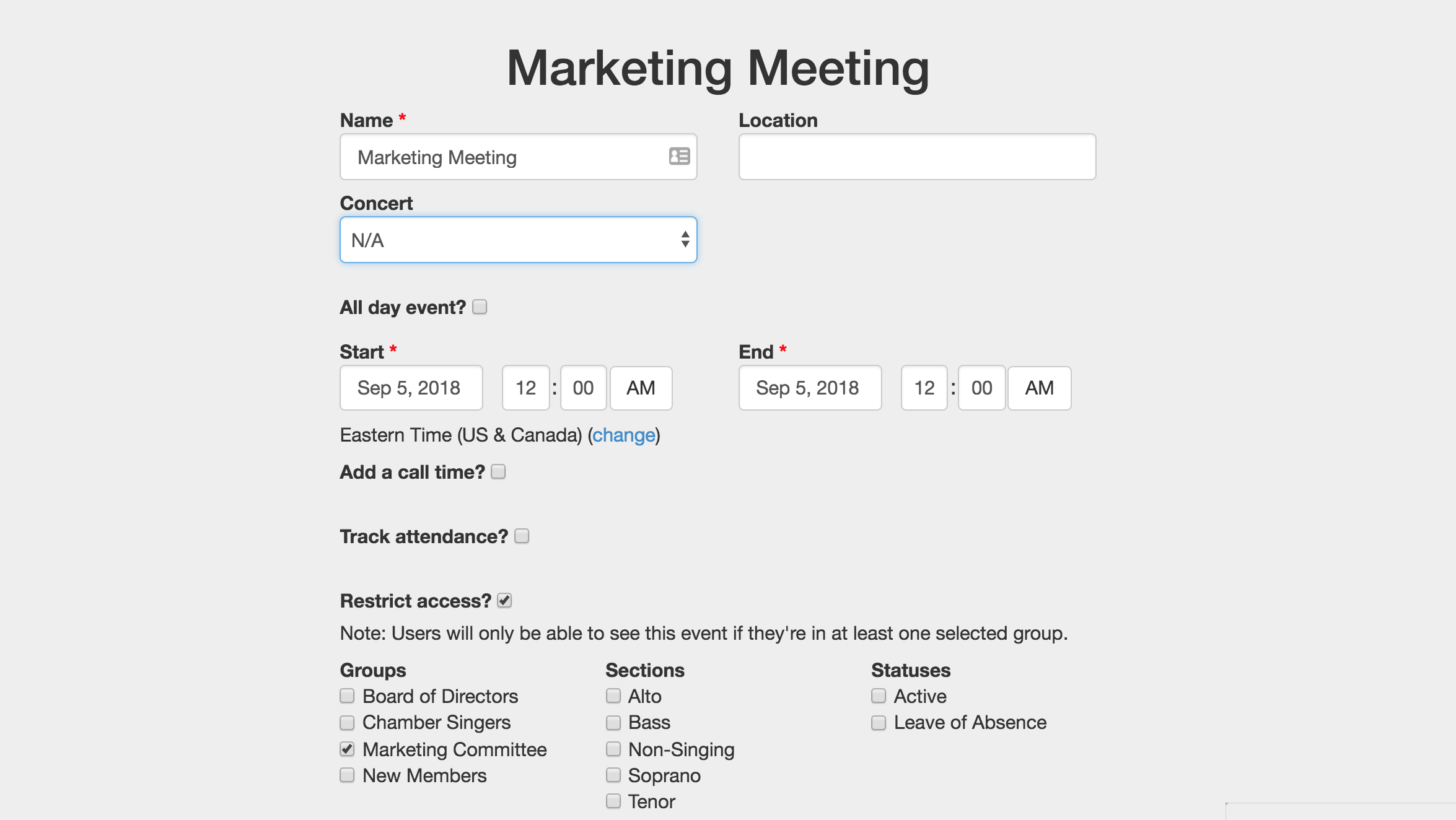Tick the Active status checkbox
The width and height of the screenshot is (1456, 820).
[x=879, y=696]
